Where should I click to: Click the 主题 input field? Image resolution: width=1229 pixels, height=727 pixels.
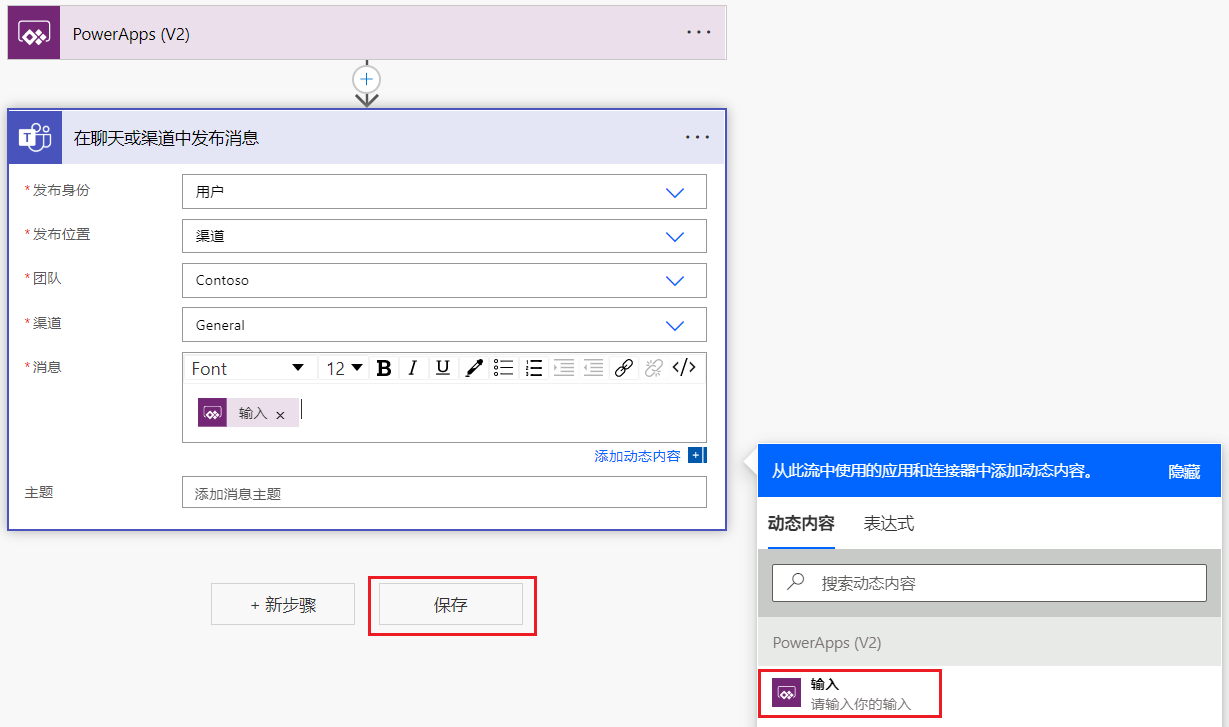pyautogui.click(x=444, y=493)
